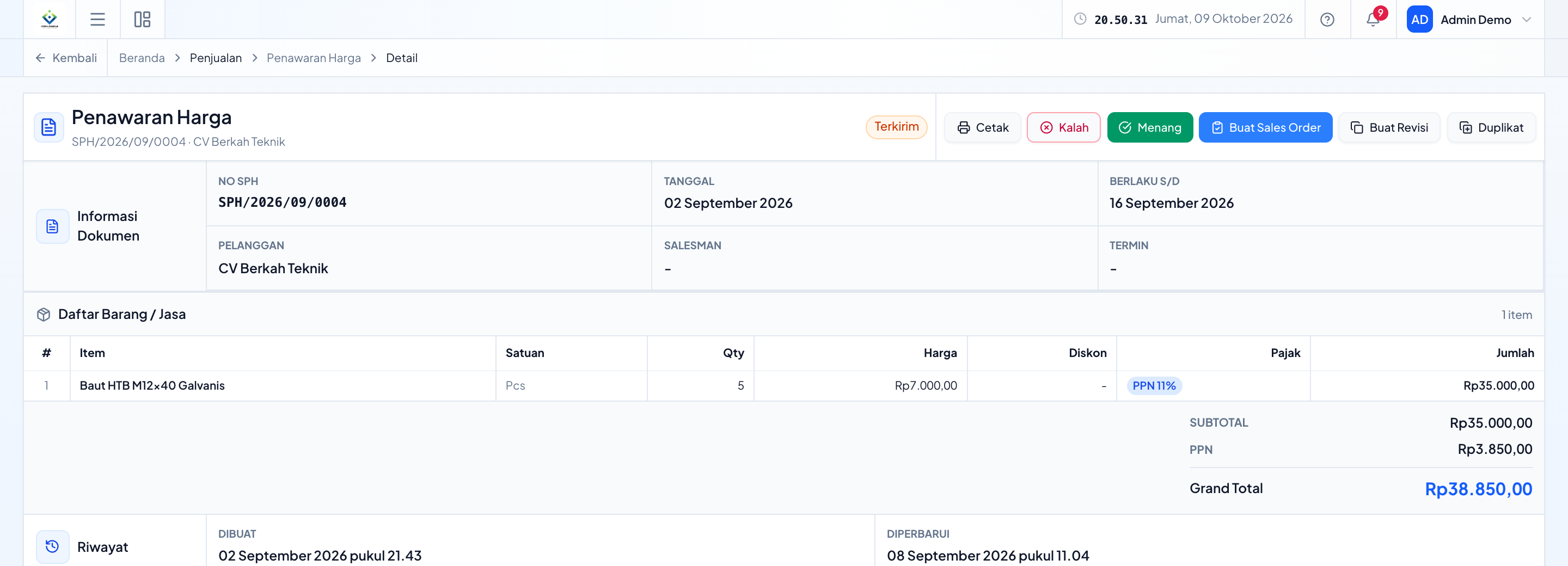Viewport: 1568px width, 566px height.
Task: Click the Dibuat timestamp pukul 21.43
Action: tap(320, 556)
